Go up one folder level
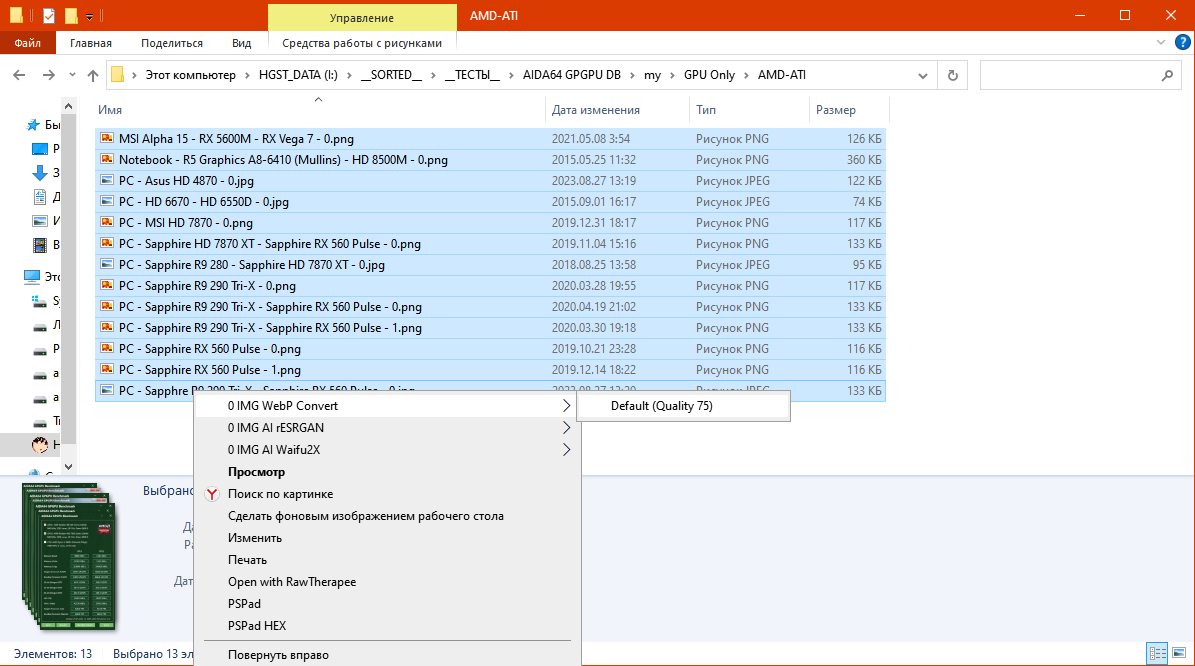Image resolution: width=1195 pixels, height=666 pixels. [93, 75]
